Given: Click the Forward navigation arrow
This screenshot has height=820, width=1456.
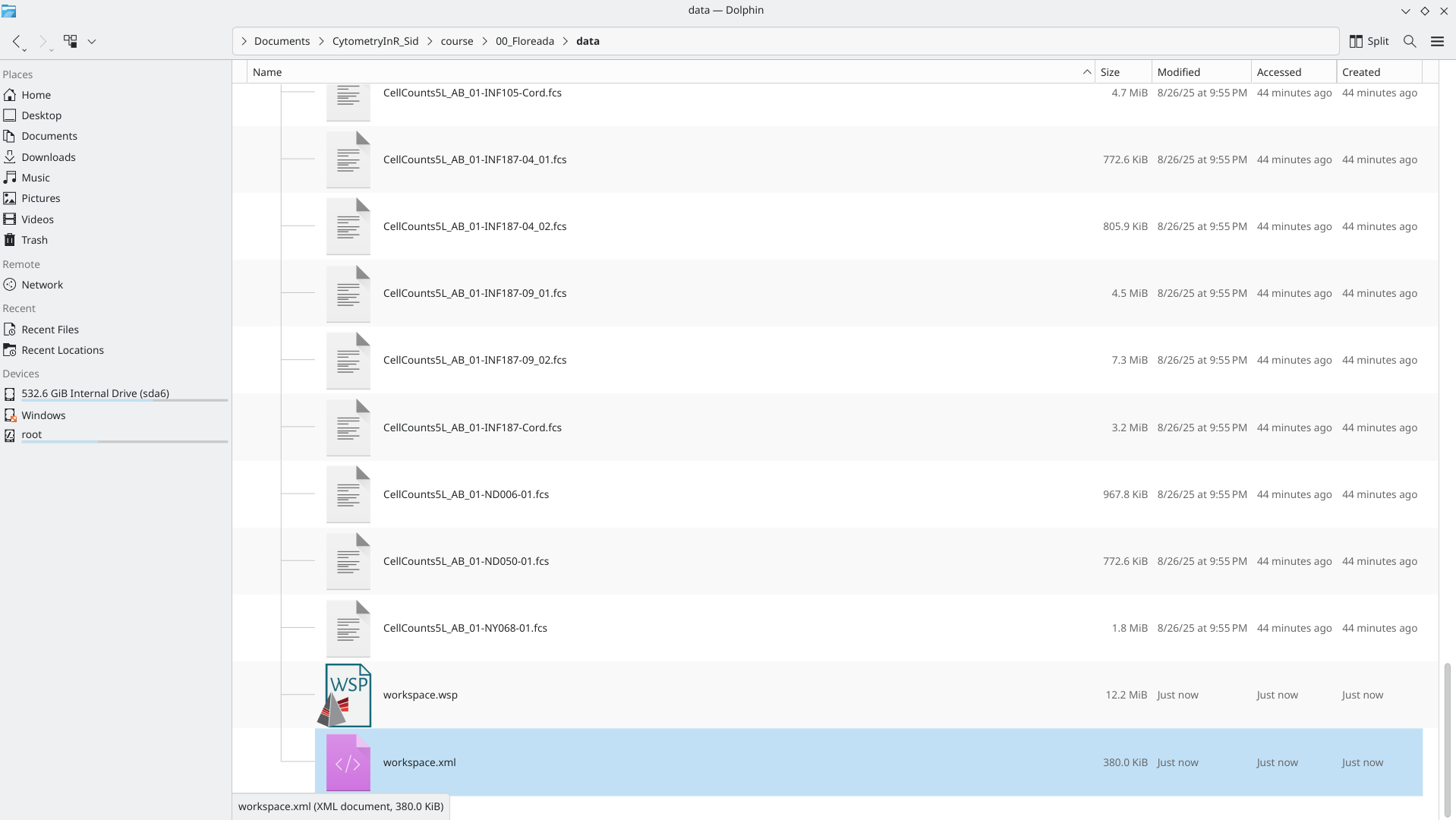Looking at the screenshot, I should click(43, 41).
